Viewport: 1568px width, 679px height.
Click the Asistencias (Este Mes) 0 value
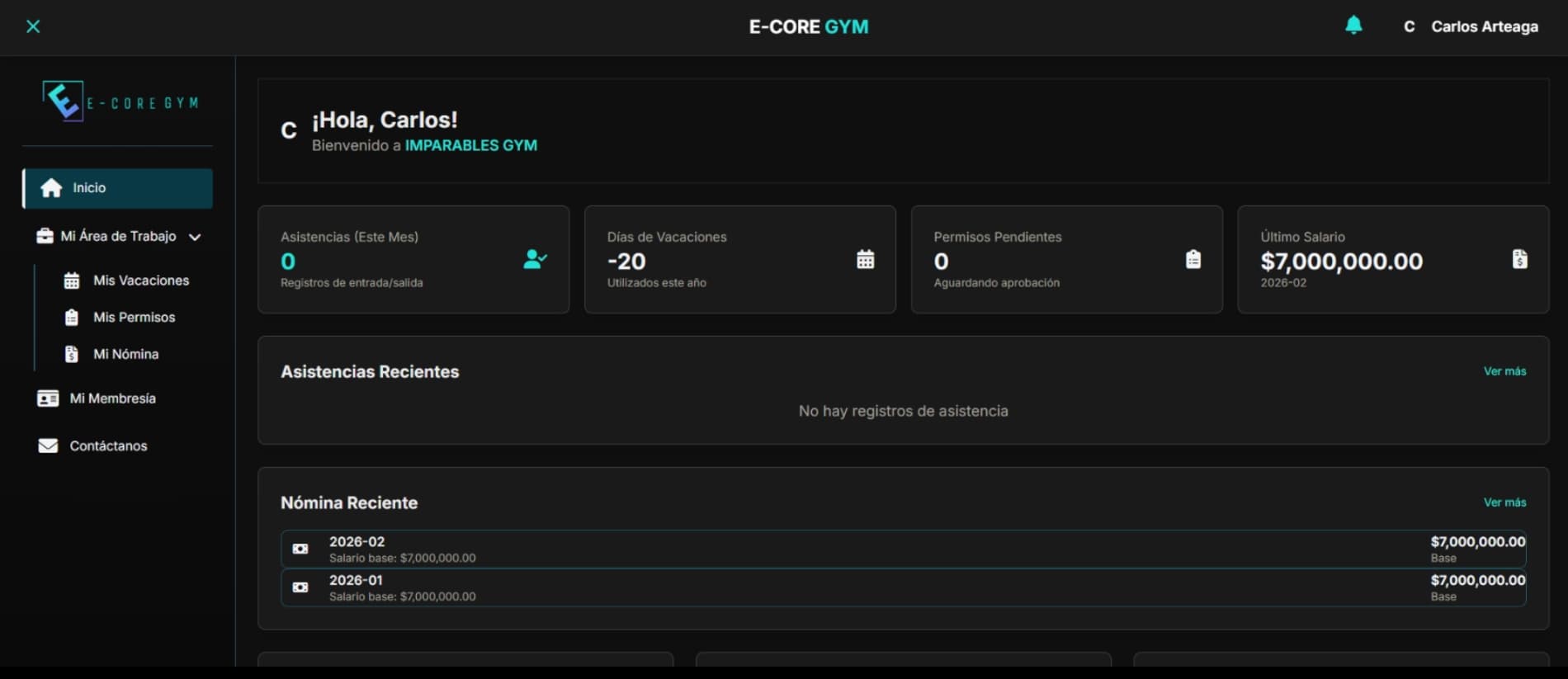point(288,262)
